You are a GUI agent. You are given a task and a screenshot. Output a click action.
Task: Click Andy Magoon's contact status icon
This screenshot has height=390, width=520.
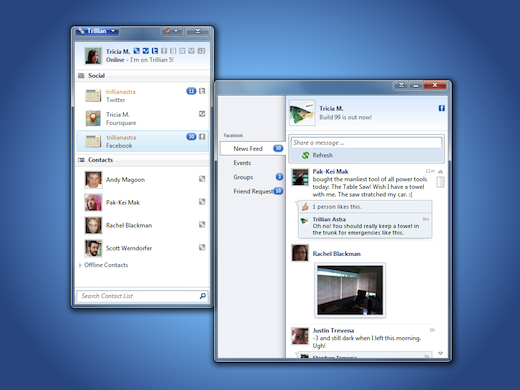click(202, 179)
